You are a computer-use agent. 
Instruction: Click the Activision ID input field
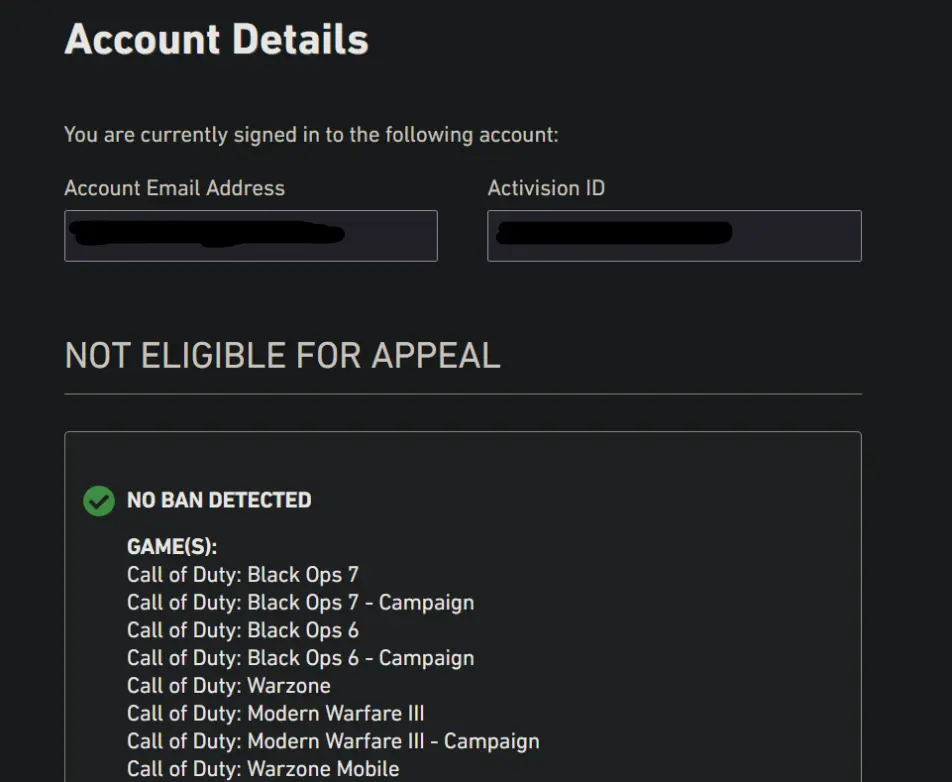[674, 236]
